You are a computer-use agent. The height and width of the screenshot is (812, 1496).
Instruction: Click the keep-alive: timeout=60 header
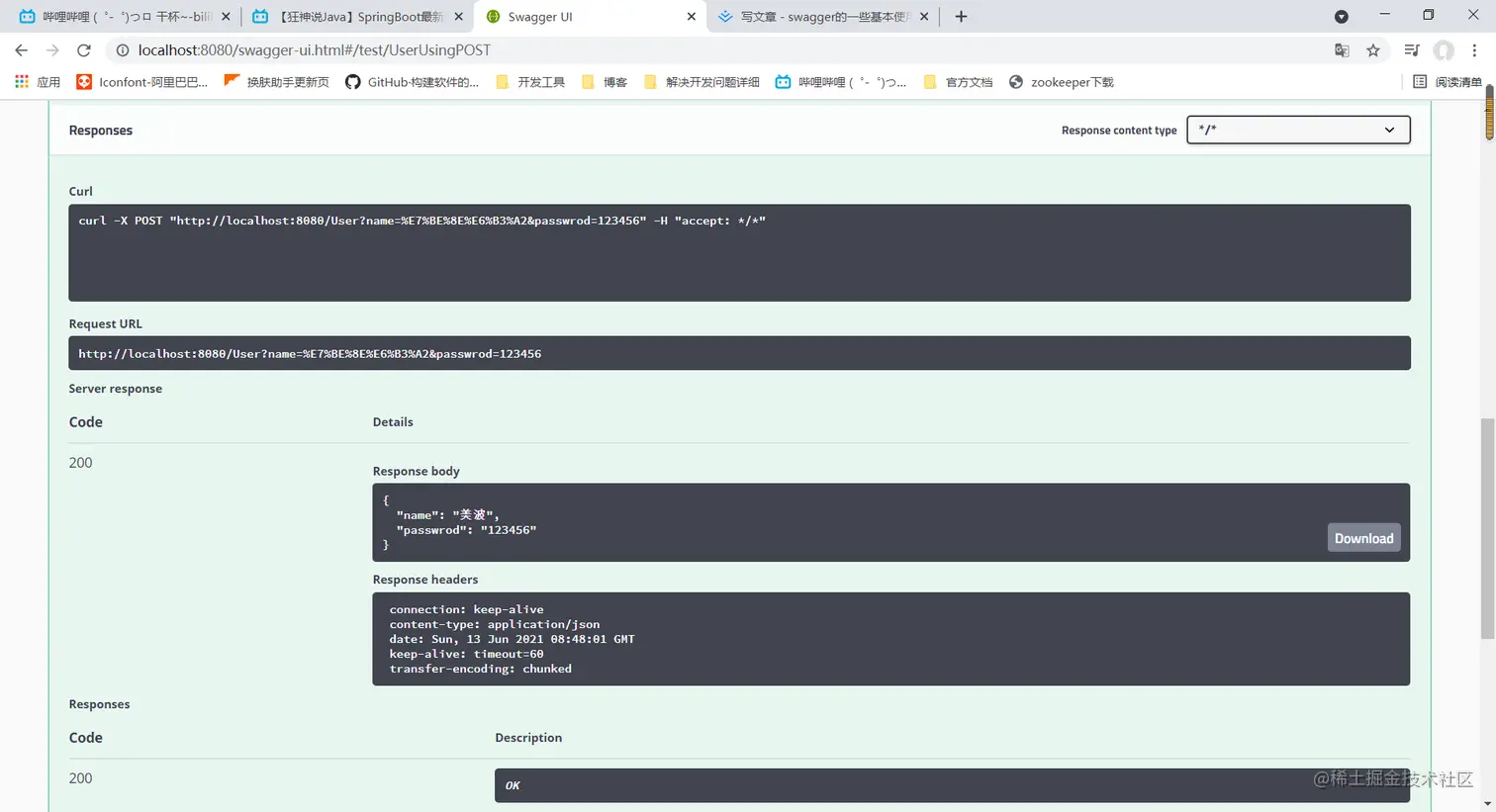pos(466,654)
